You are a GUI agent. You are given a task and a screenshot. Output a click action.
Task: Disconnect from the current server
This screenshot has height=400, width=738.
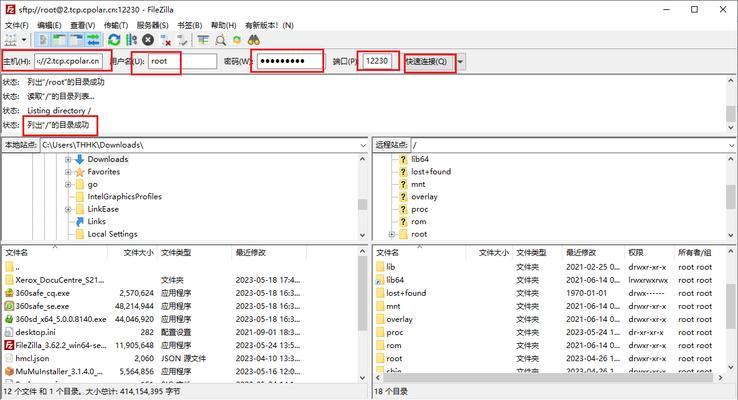coord(165,40)
